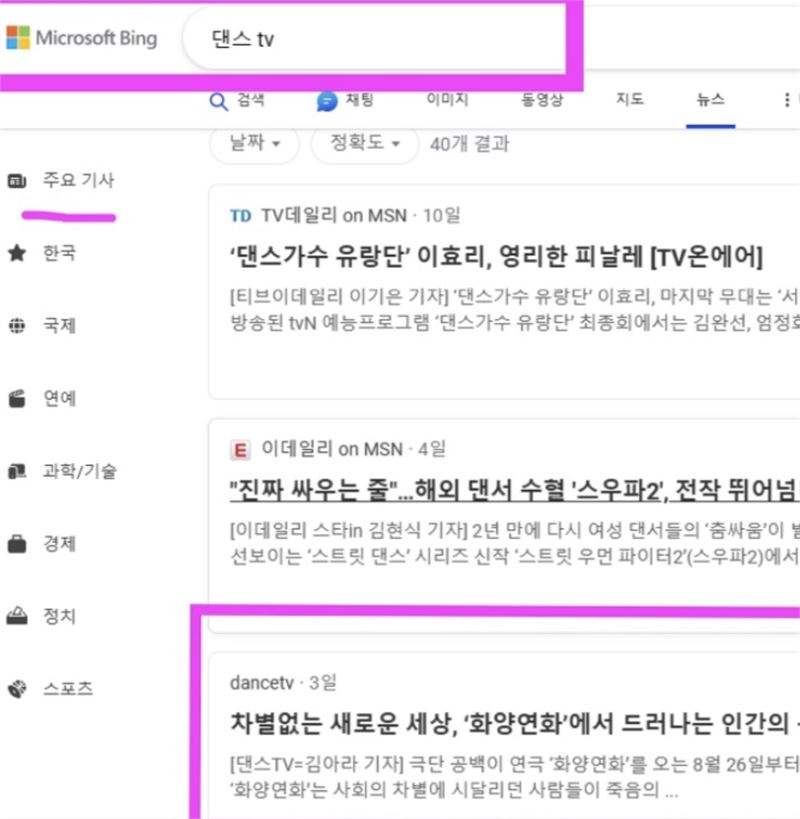Open the "진짜 싸우는 줄" 스우파2 headline
This screenshot has width=800, height=819.
pyautogui.click(x=514, y=490)
